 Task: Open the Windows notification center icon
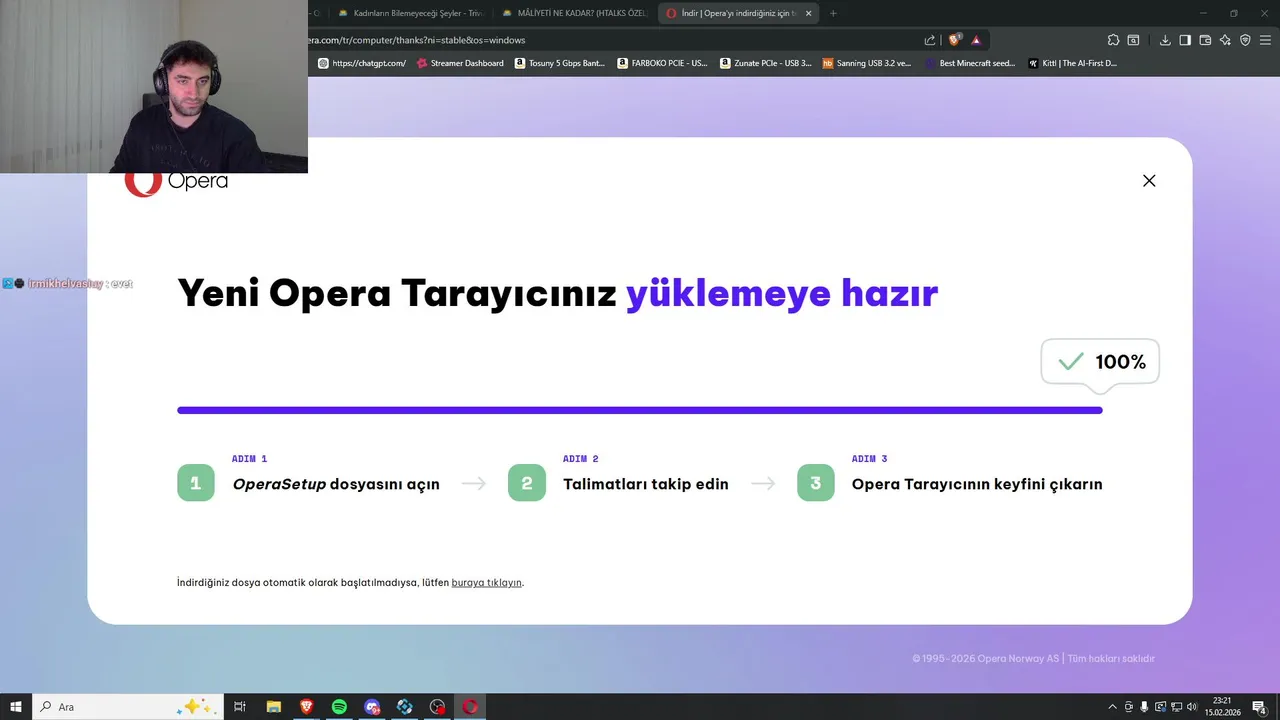tap(1260, 707)
